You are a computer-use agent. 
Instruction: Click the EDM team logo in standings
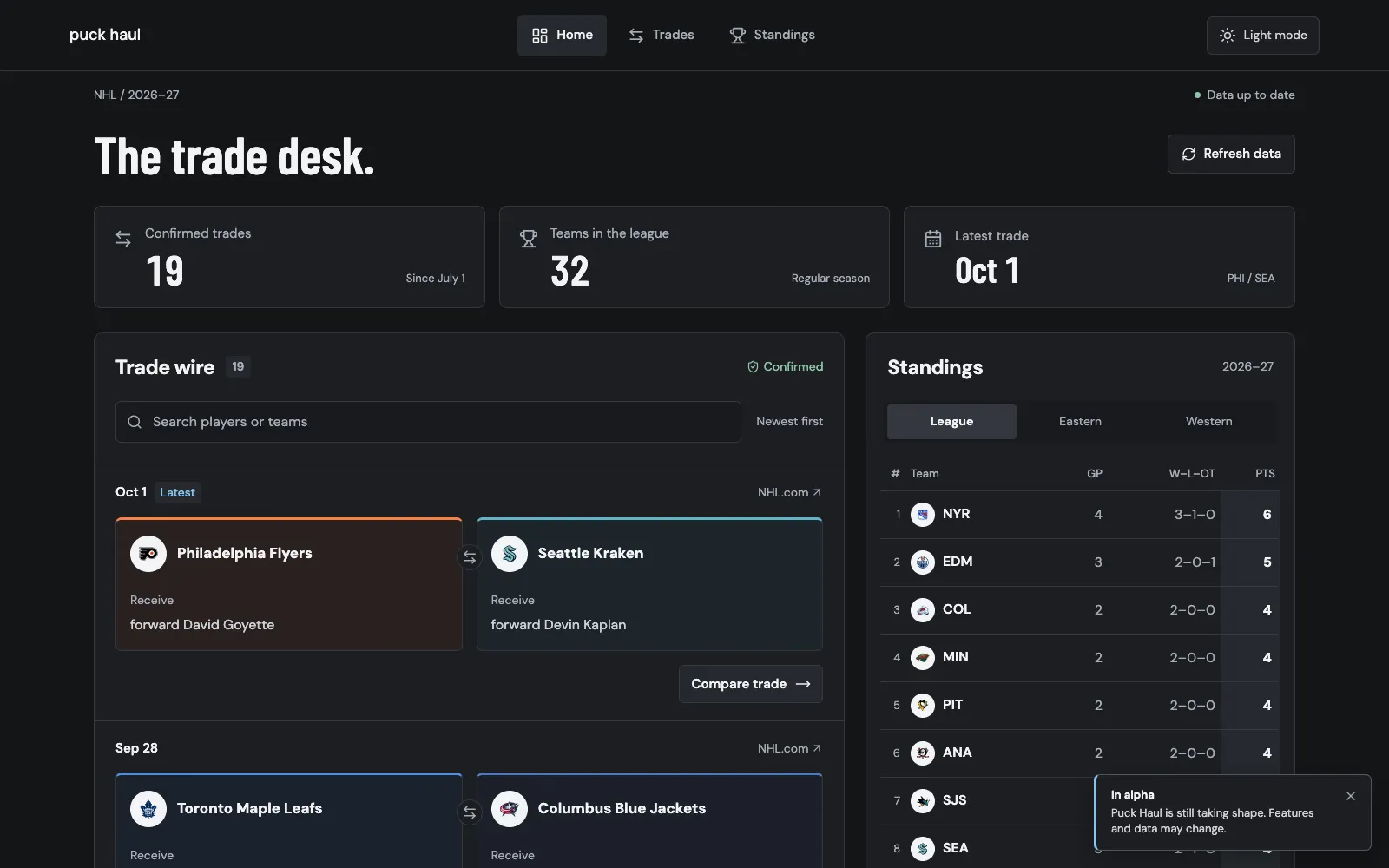click(923, 562)
